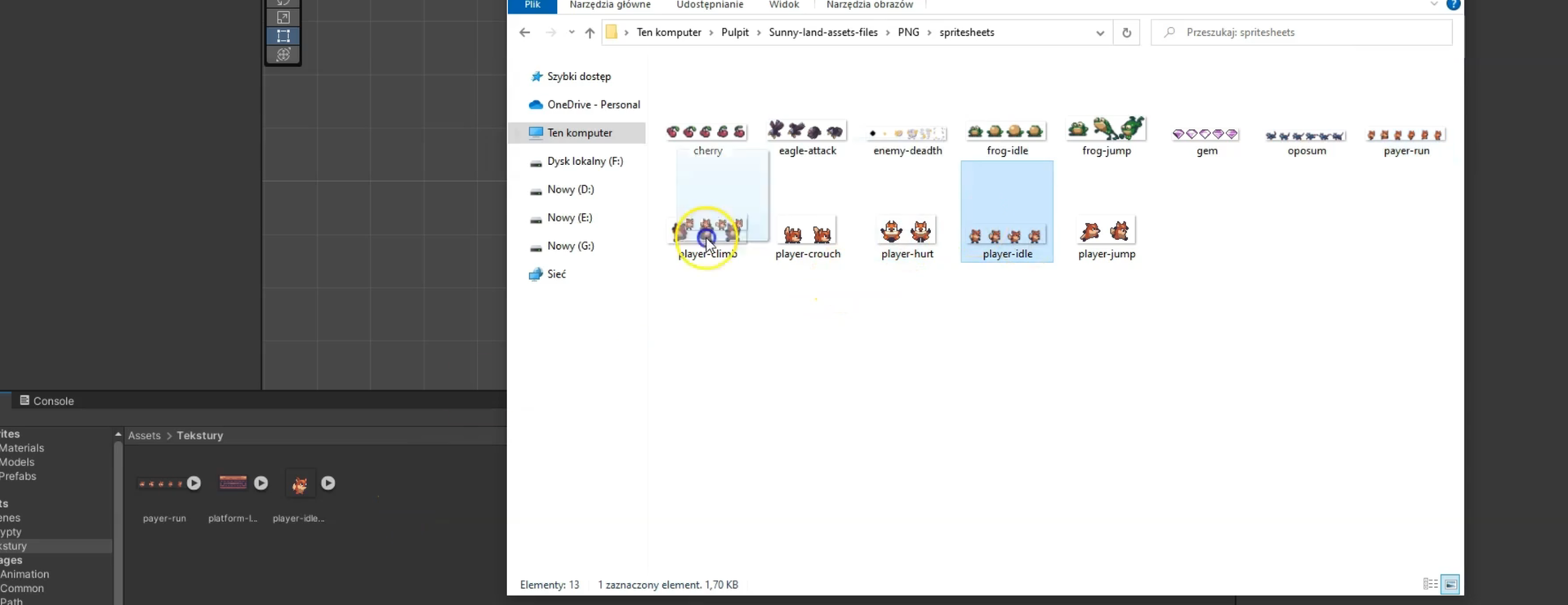Refresh the spritesheets folder
This screenshot has height=605, width=1568.
point(1126,33)
